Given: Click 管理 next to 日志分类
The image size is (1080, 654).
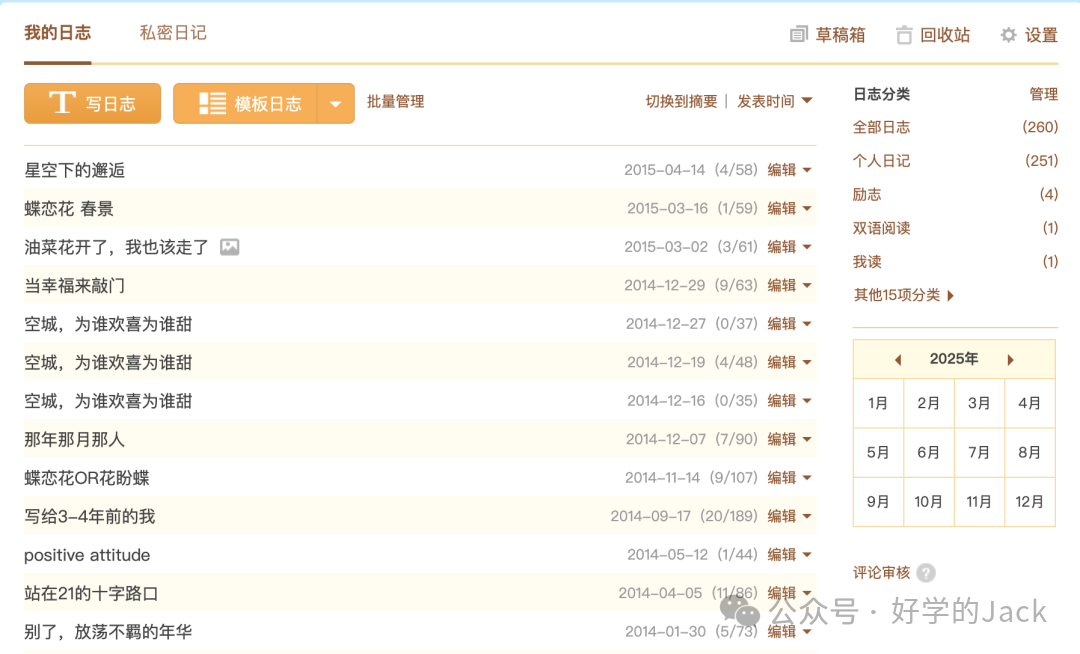Looking at the screenshot, I should click(1043, 94).
